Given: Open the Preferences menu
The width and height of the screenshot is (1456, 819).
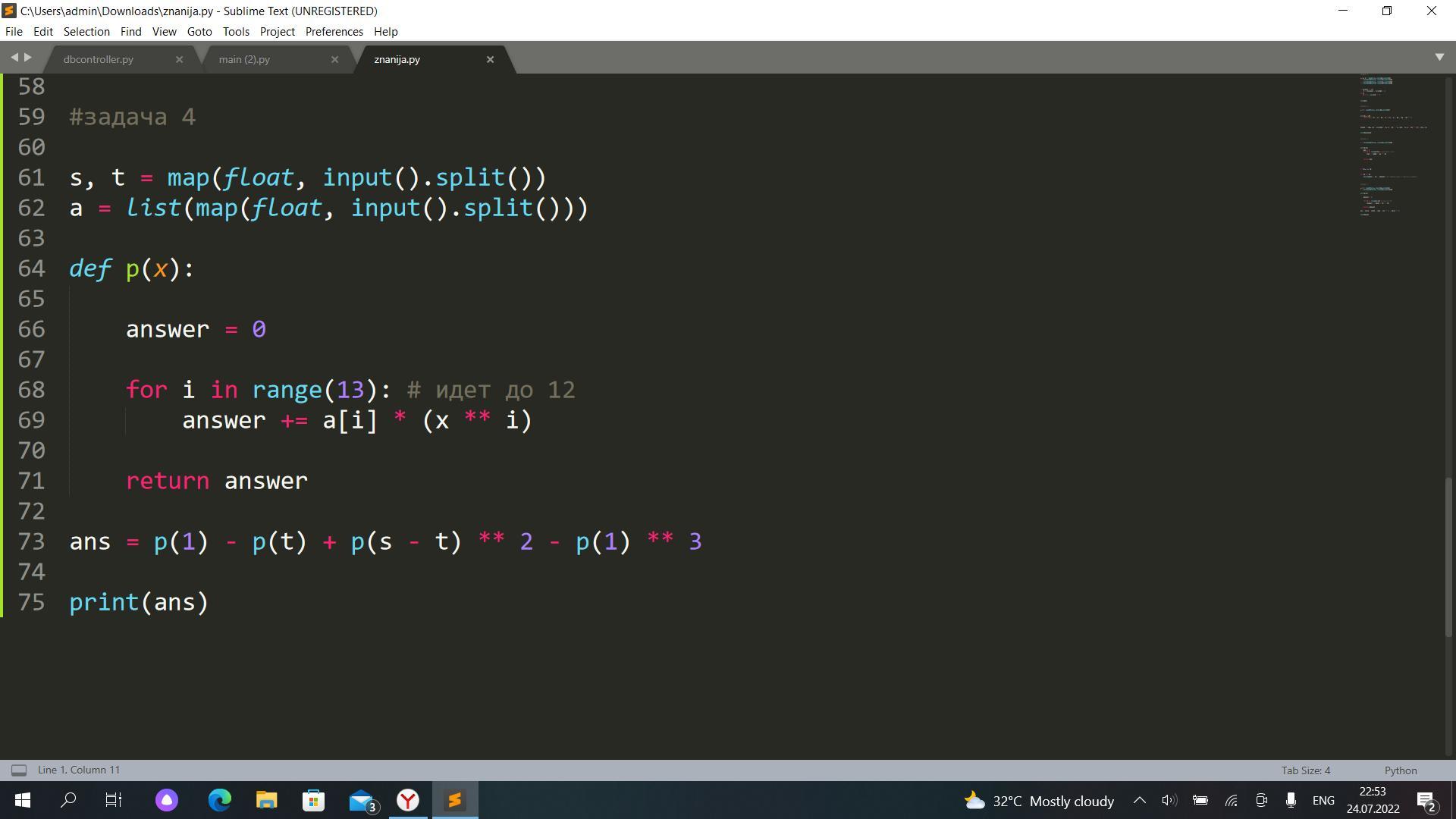Looking at the screenshot, I should pos(334,32).
